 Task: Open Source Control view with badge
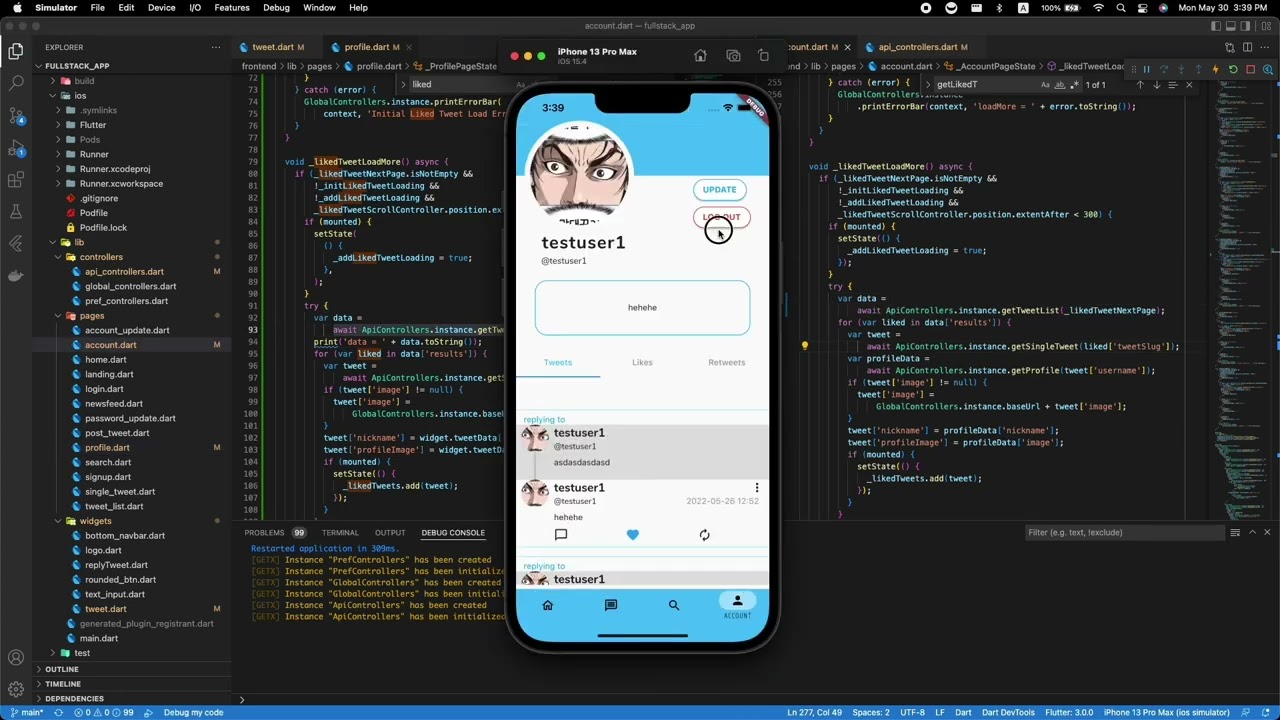(16, 115)
